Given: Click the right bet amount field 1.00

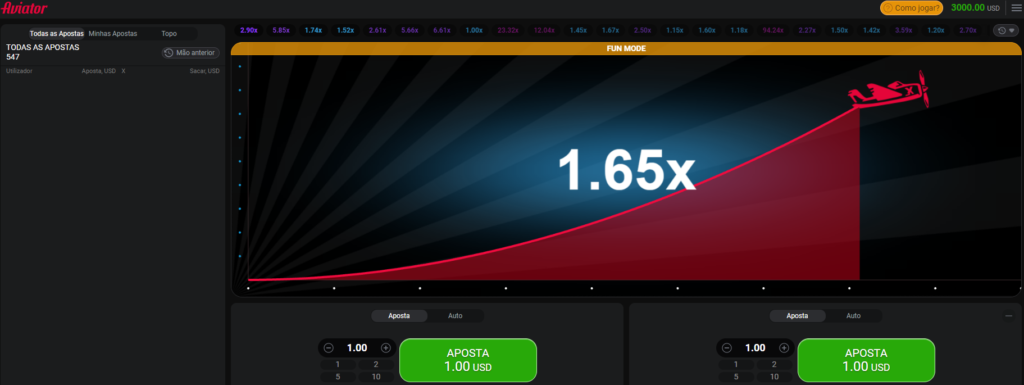Looking at the screenshot, I should coord(755,348).
